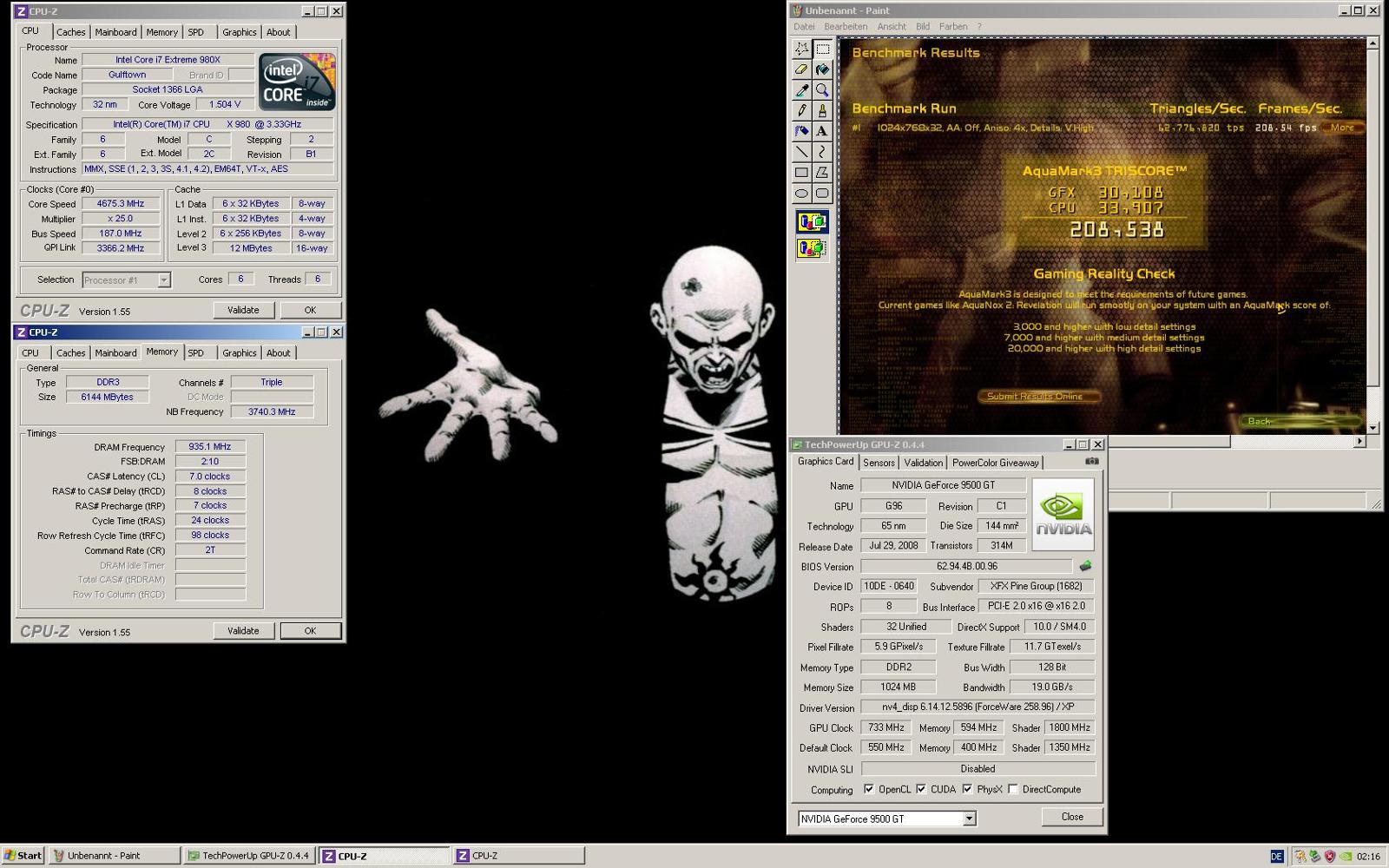This screenshot has width=1389, height=868.
Task: Select the Free-Form Select tool in Paint
Action: pos(801,49)
